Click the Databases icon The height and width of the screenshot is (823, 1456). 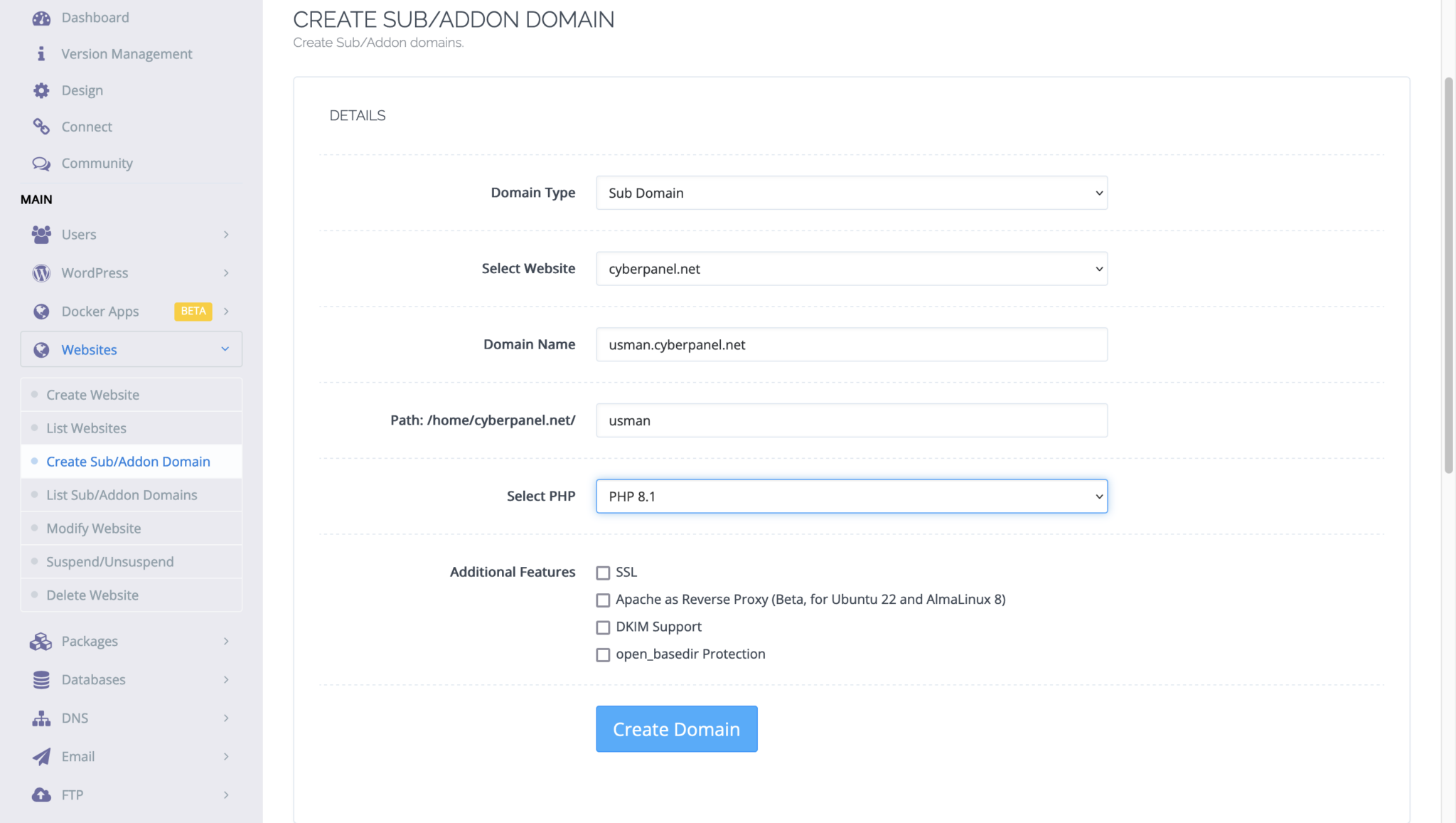pyautogui.click(x=41, y=679)
